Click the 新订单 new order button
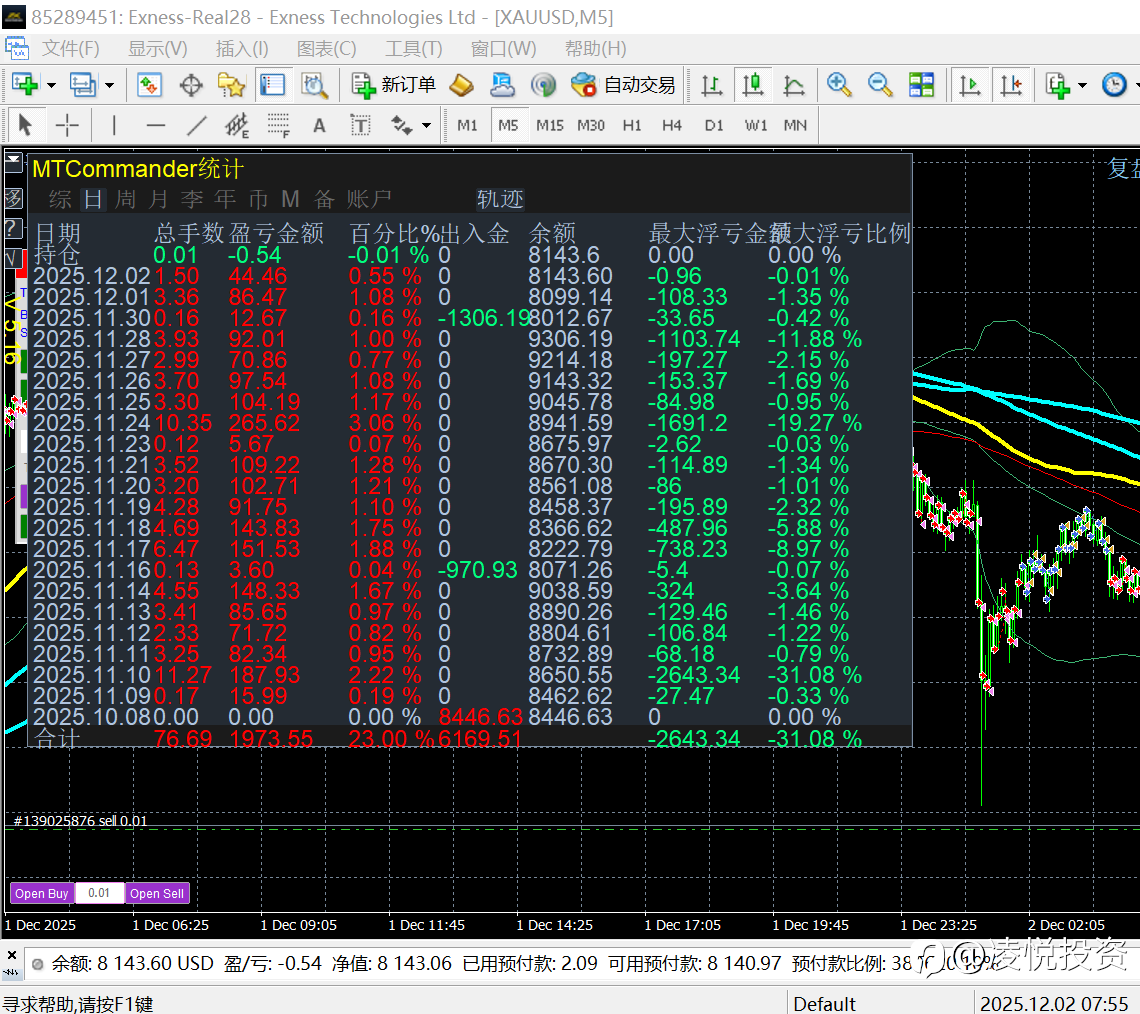 pos(393,85)
